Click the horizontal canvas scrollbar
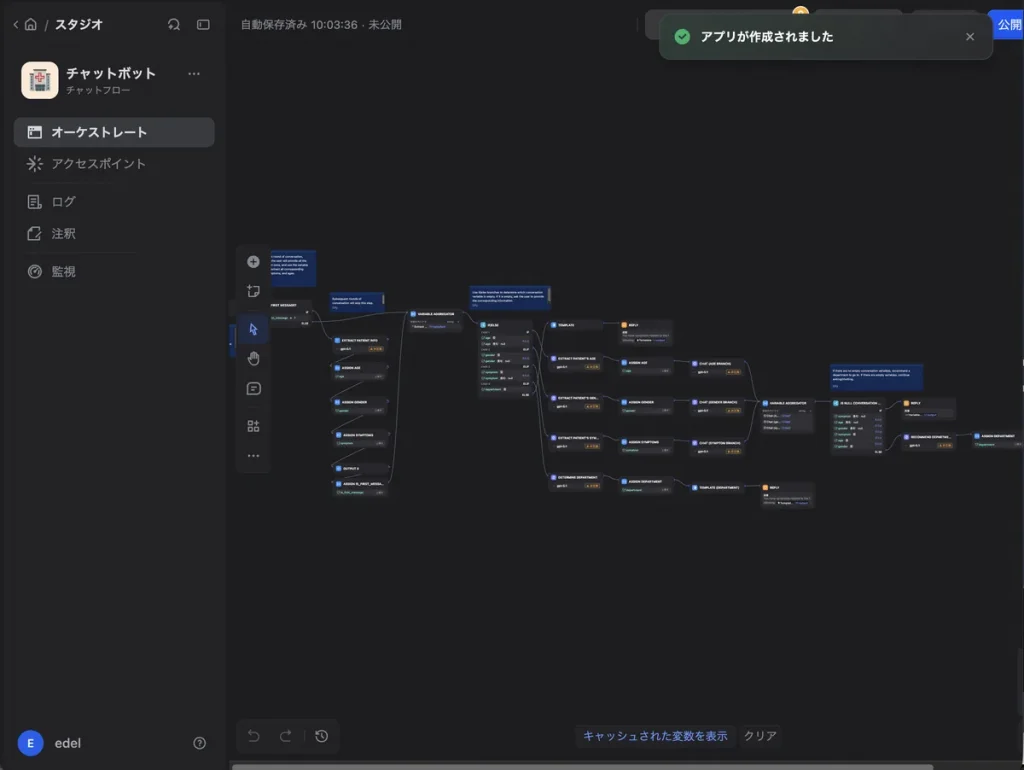The width and height of the screenshot is (1024, 770). point(583,766)
